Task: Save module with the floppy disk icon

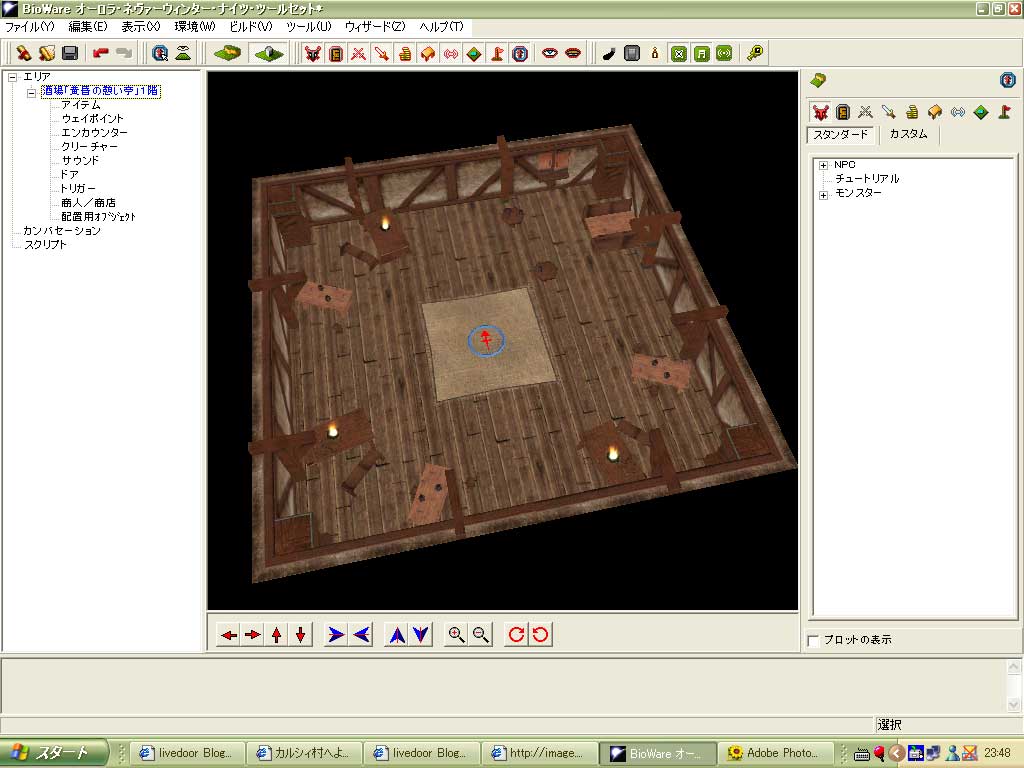Action: [69, 53]
